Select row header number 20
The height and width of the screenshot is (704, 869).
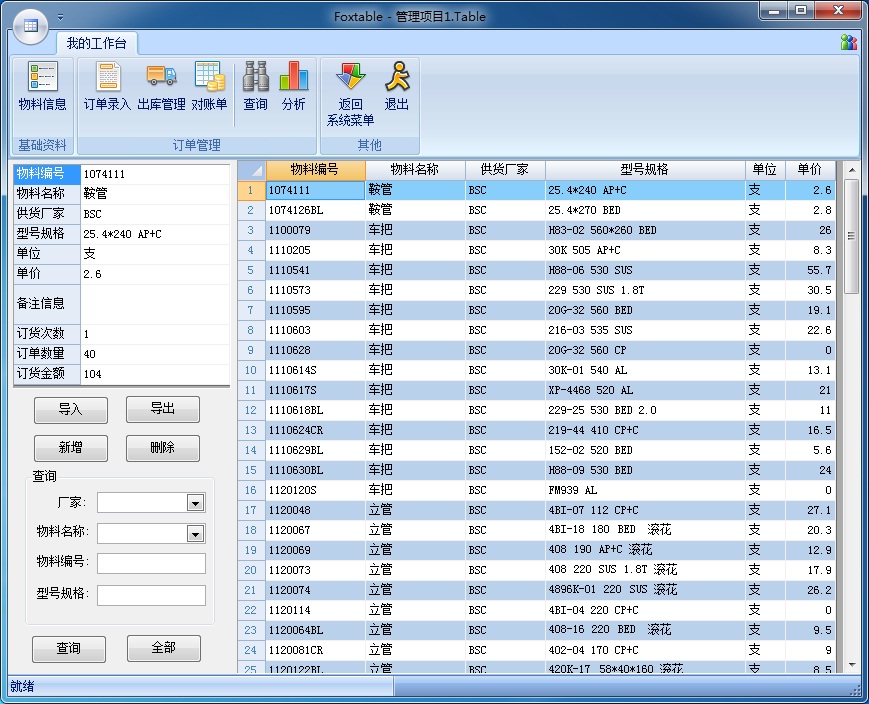(x=251, y=570)
